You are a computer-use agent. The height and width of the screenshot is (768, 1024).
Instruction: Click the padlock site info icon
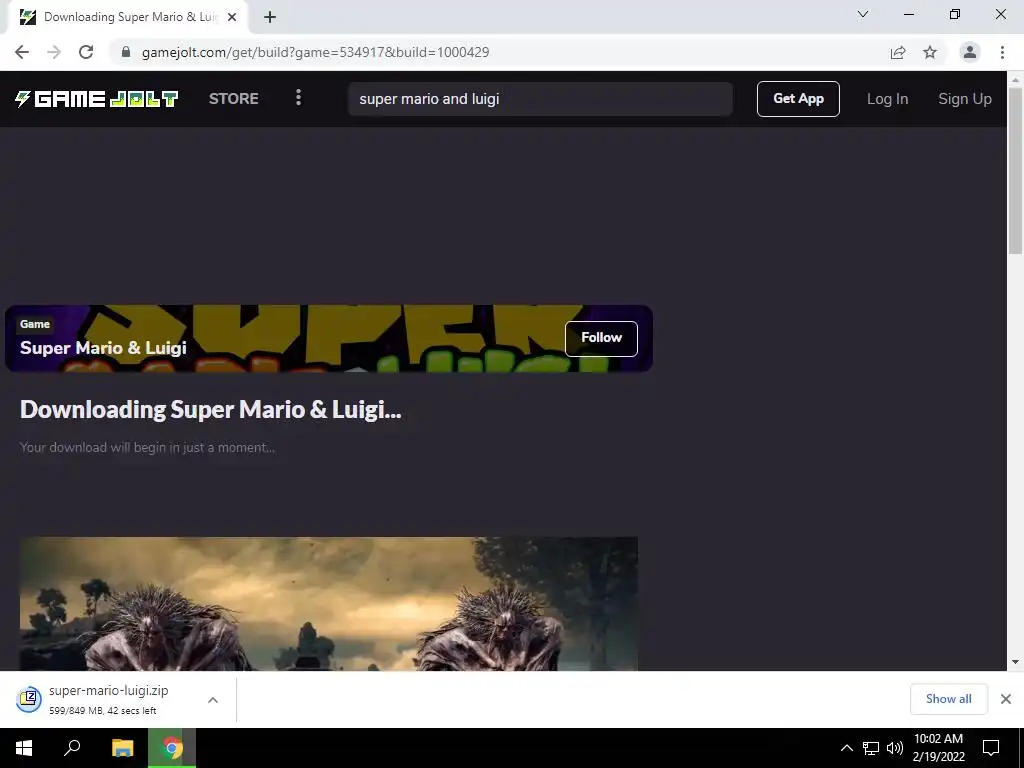(126, 52)
